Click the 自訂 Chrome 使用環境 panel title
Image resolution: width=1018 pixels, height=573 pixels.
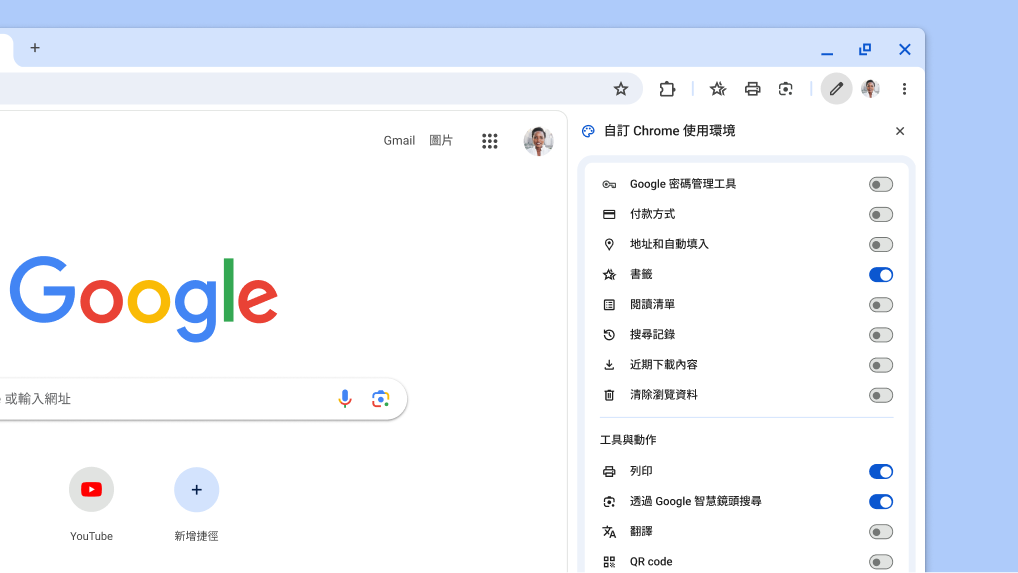(x=669, y=131)
